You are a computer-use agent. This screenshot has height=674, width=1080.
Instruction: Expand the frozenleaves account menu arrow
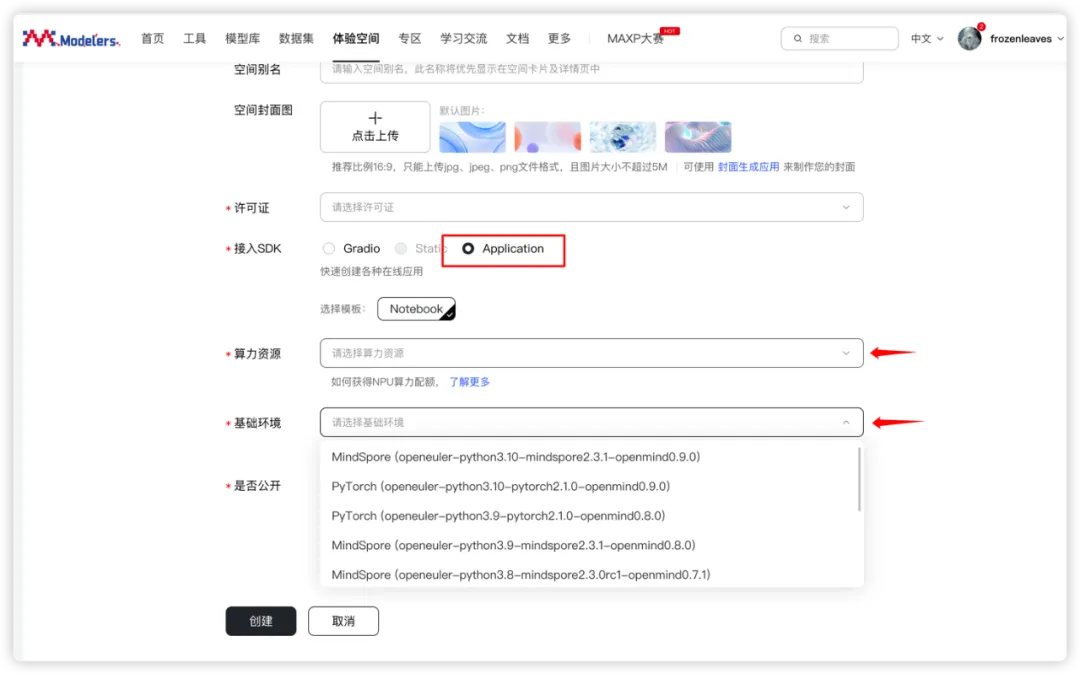(x=1061, y=39)
